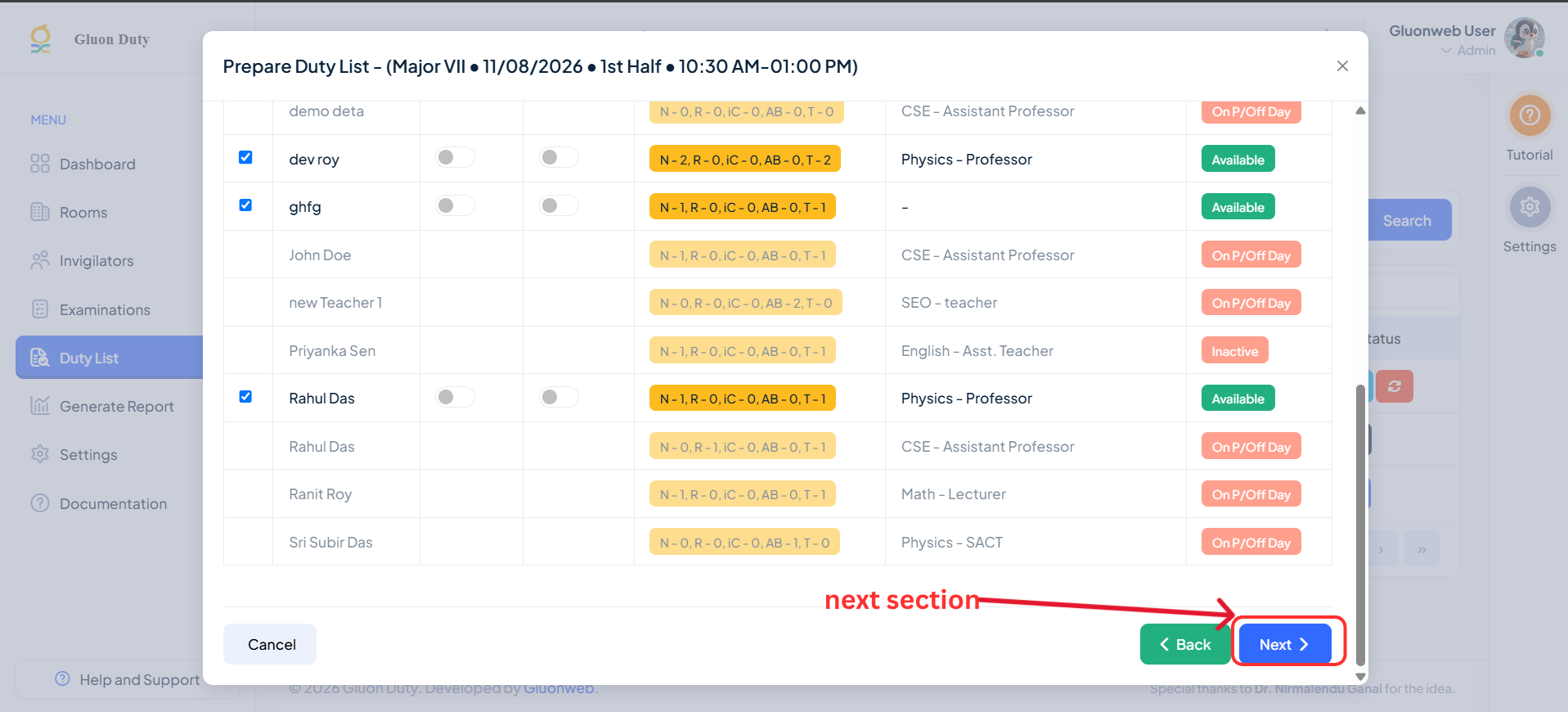Uncheck the available Rahul Das checkbox
Image resolution: width=1568 pixels, height=712 pixels.
click(x=245, y=397)
